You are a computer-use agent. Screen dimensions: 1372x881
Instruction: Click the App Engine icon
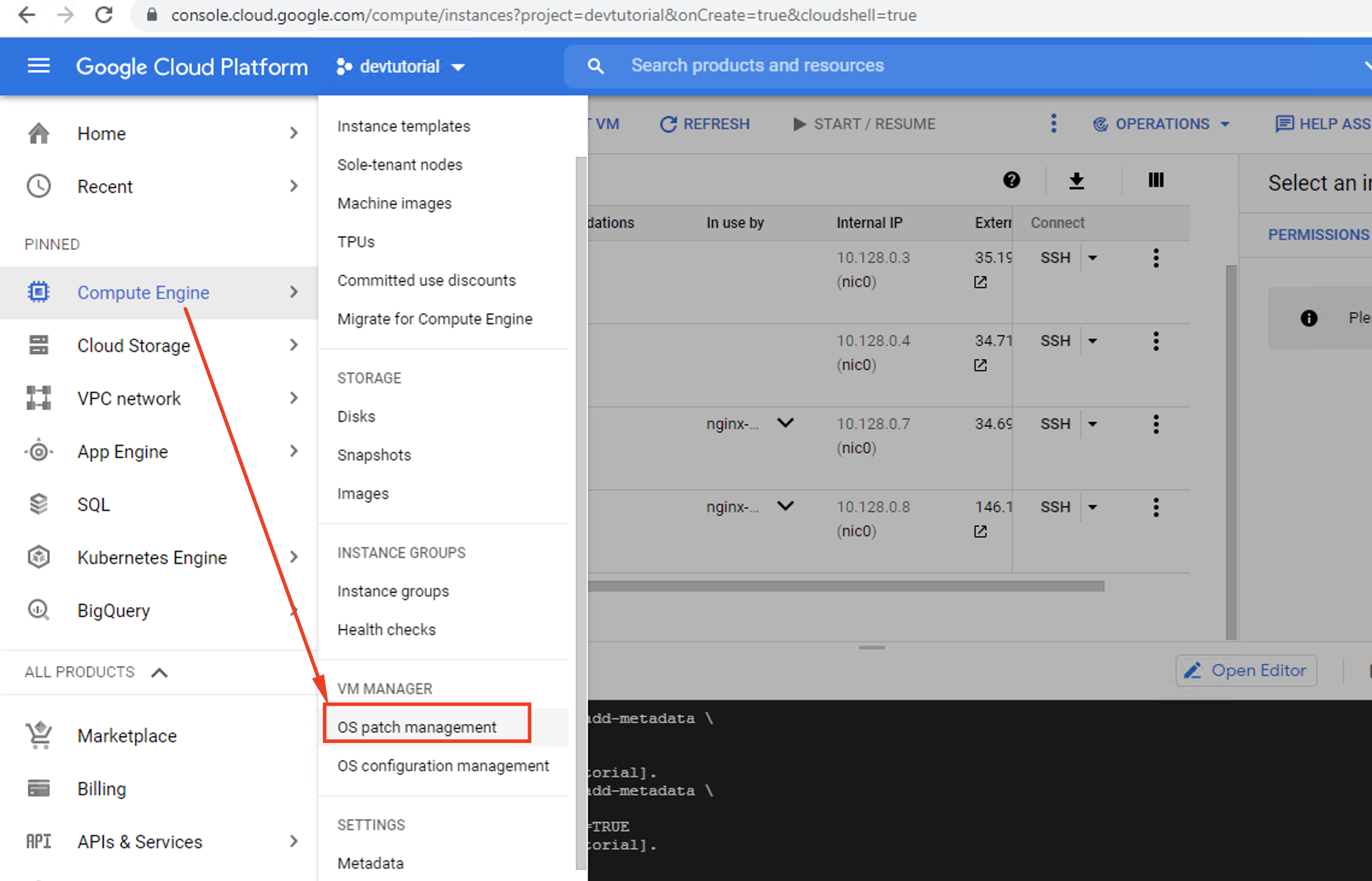coord(39,451)
